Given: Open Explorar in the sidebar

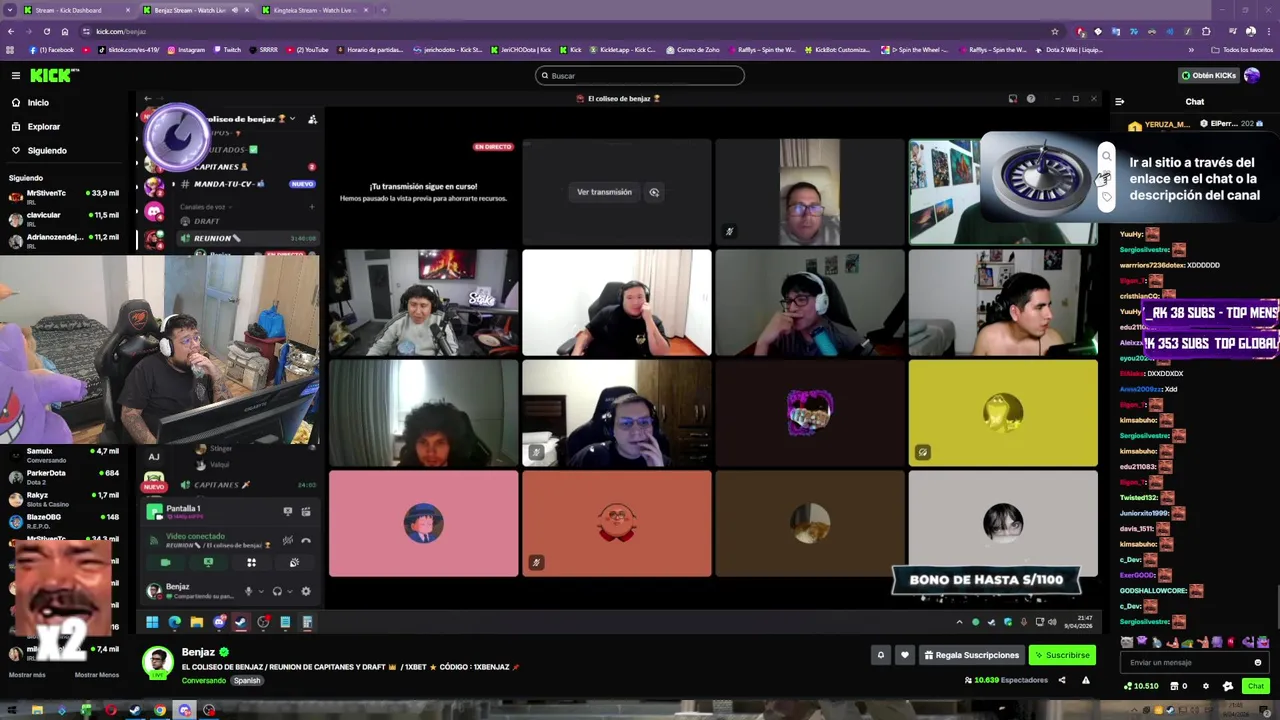Looking at the screenshot, I should pos(43,127).
